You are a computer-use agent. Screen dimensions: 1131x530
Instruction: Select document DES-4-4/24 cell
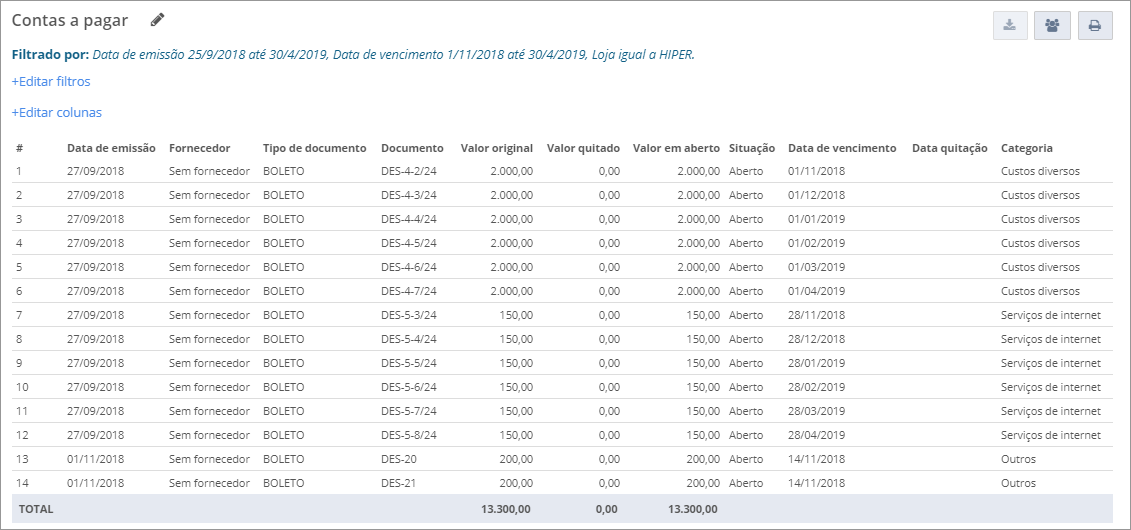point(409,218)
